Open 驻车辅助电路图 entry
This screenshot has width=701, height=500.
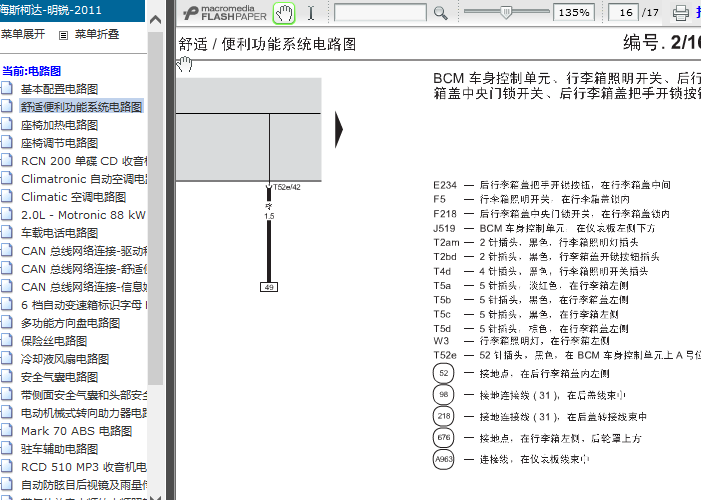(59, 449)
